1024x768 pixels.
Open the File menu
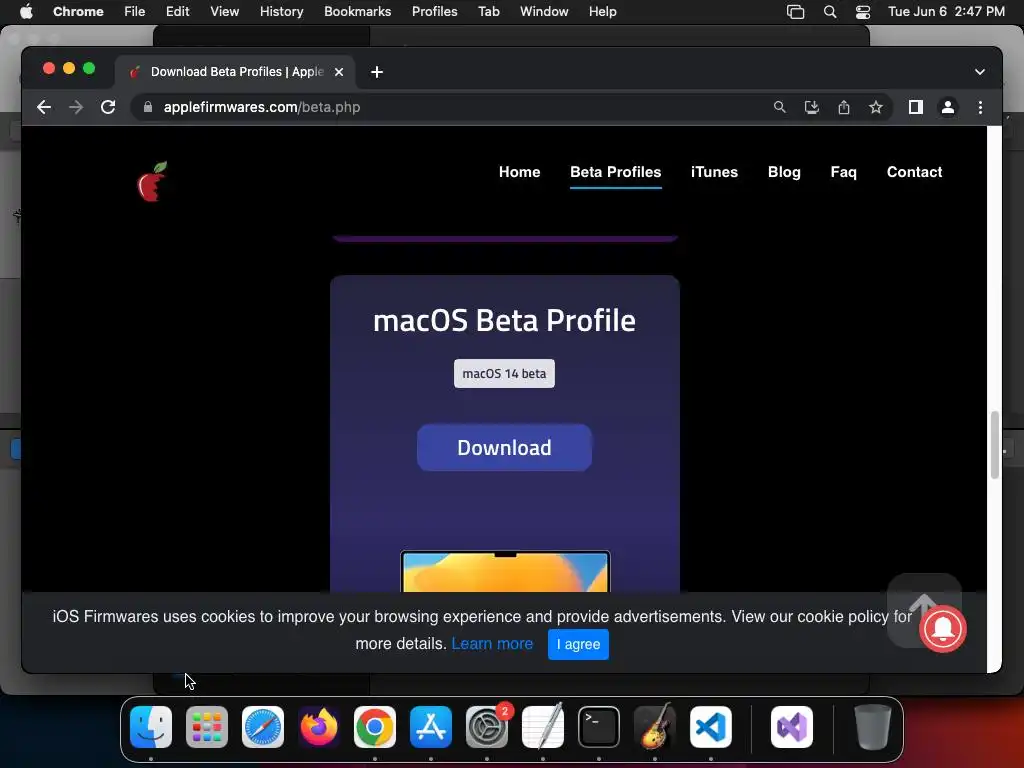(135, 12)
